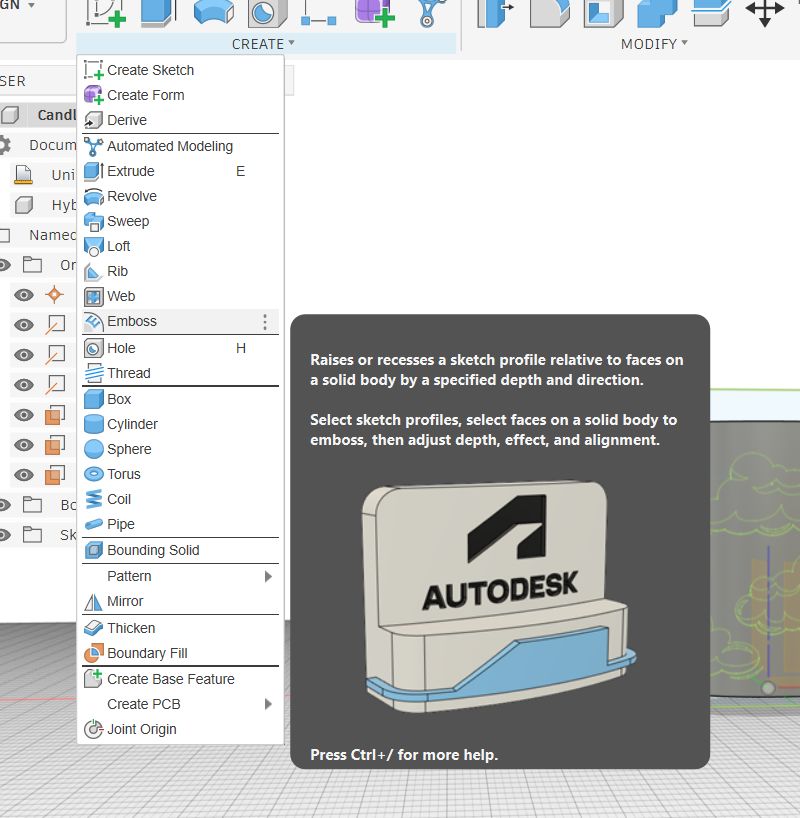
Task: Select Box primitive from menu
Action: tap(180, 399)
